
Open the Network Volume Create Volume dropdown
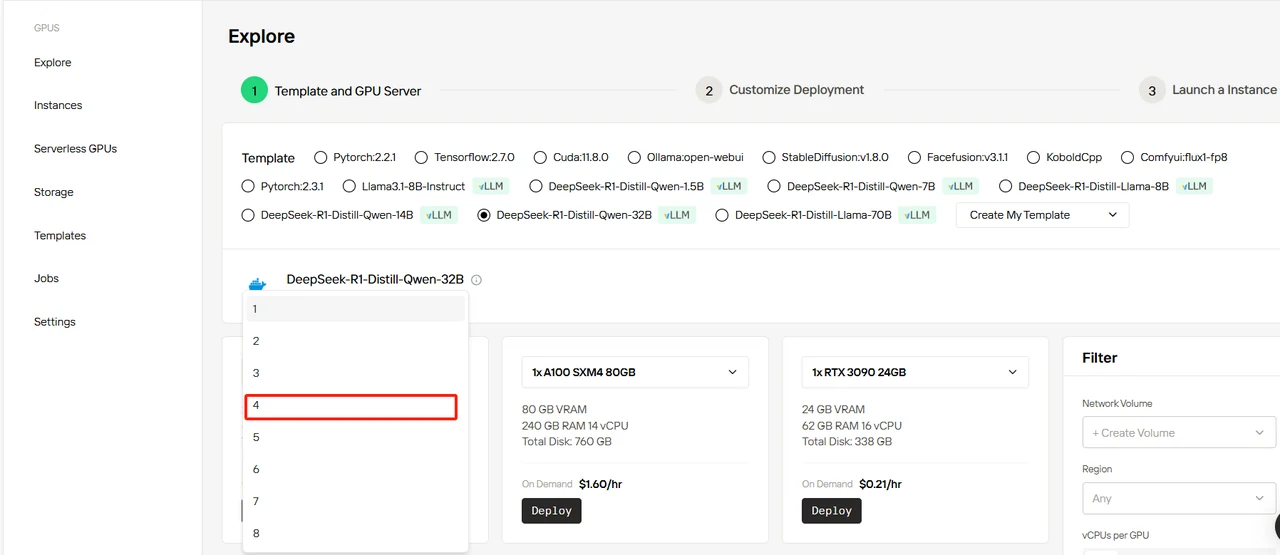pos(1179,433)
